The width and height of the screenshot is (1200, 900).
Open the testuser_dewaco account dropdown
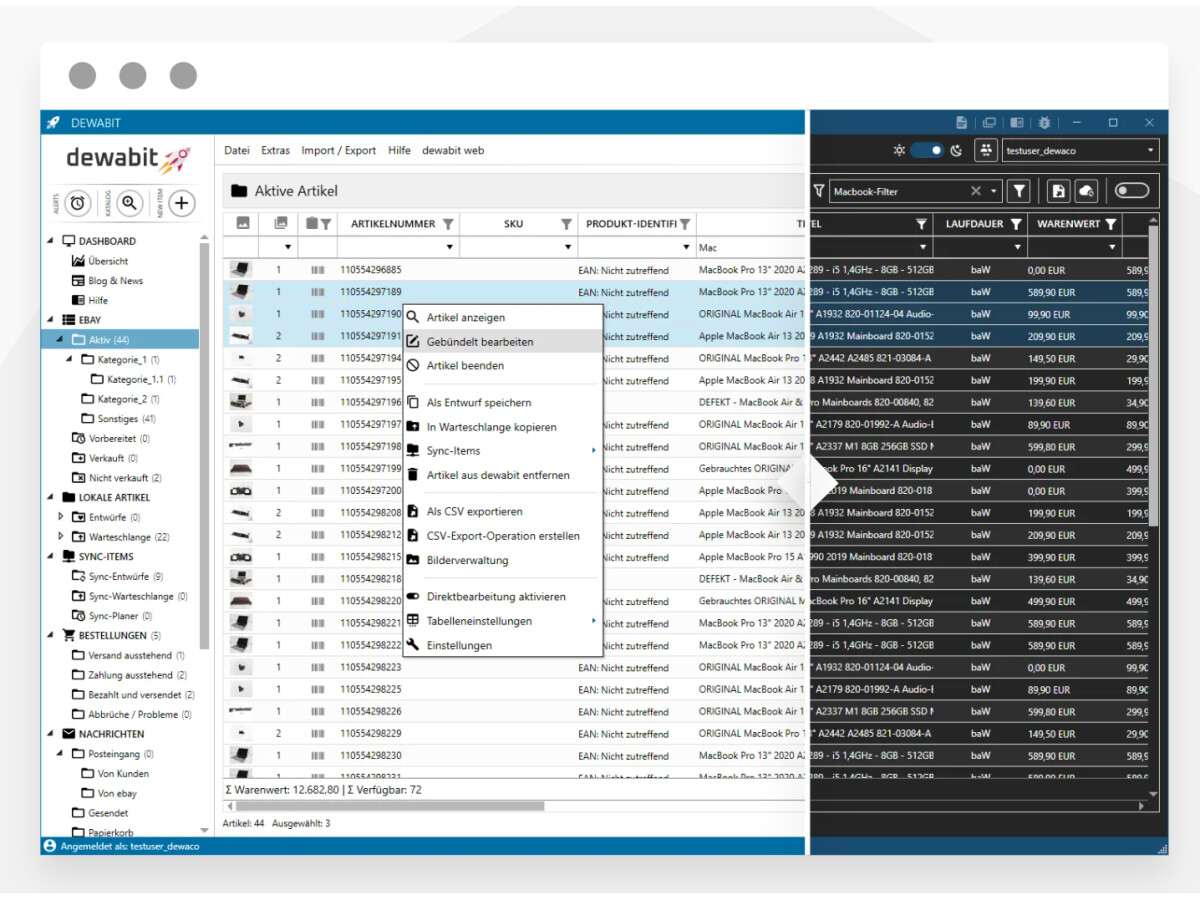(x=1081, y=151)
